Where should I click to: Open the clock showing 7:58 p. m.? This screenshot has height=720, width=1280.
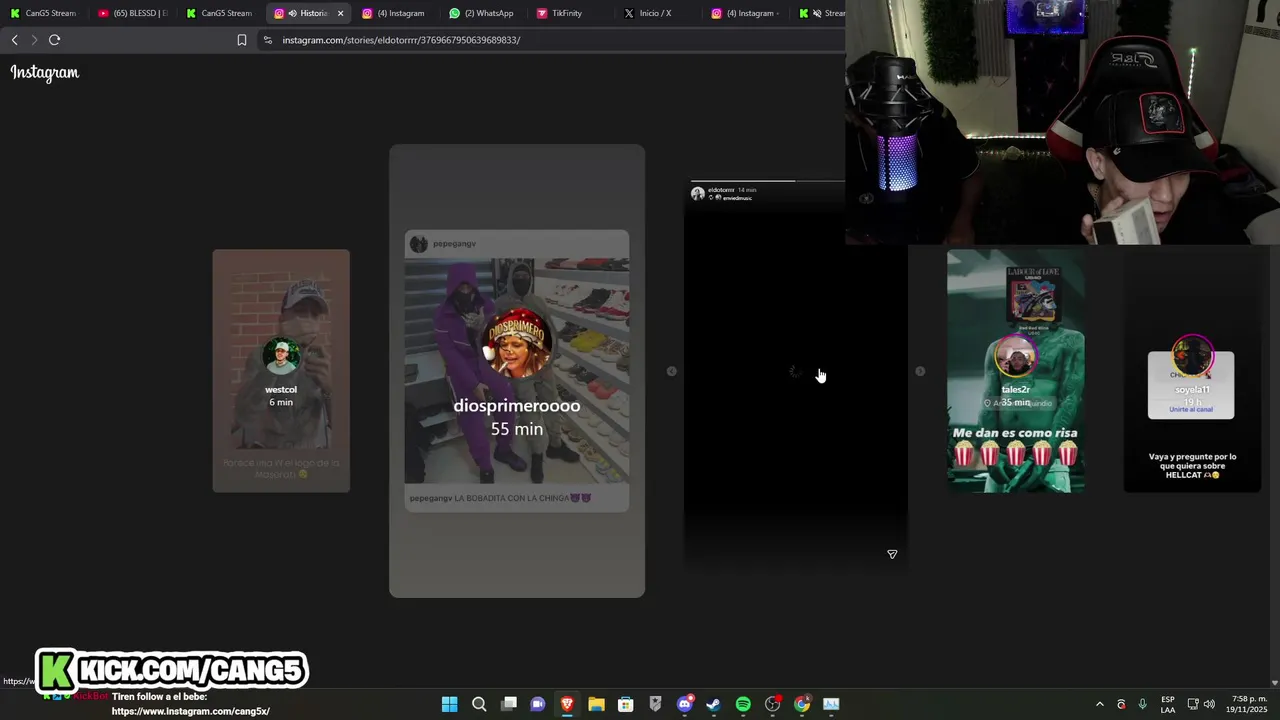tap(1249, 704)
